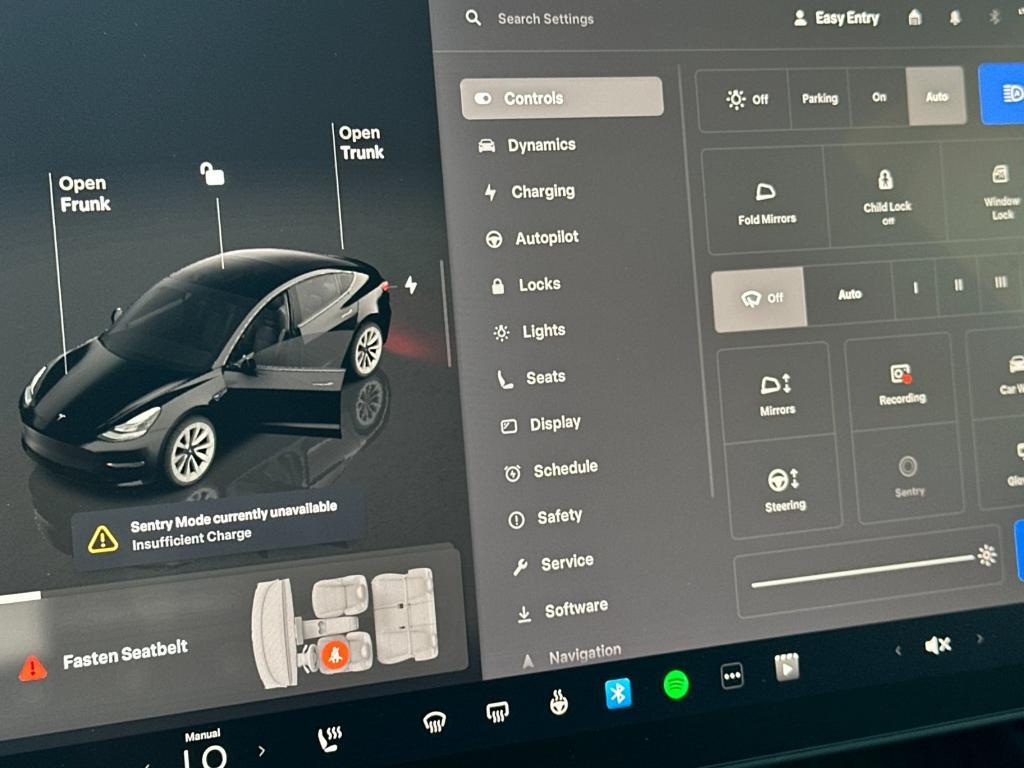
Task: Tap the charge port lightning icon
Action: point(410,285)
